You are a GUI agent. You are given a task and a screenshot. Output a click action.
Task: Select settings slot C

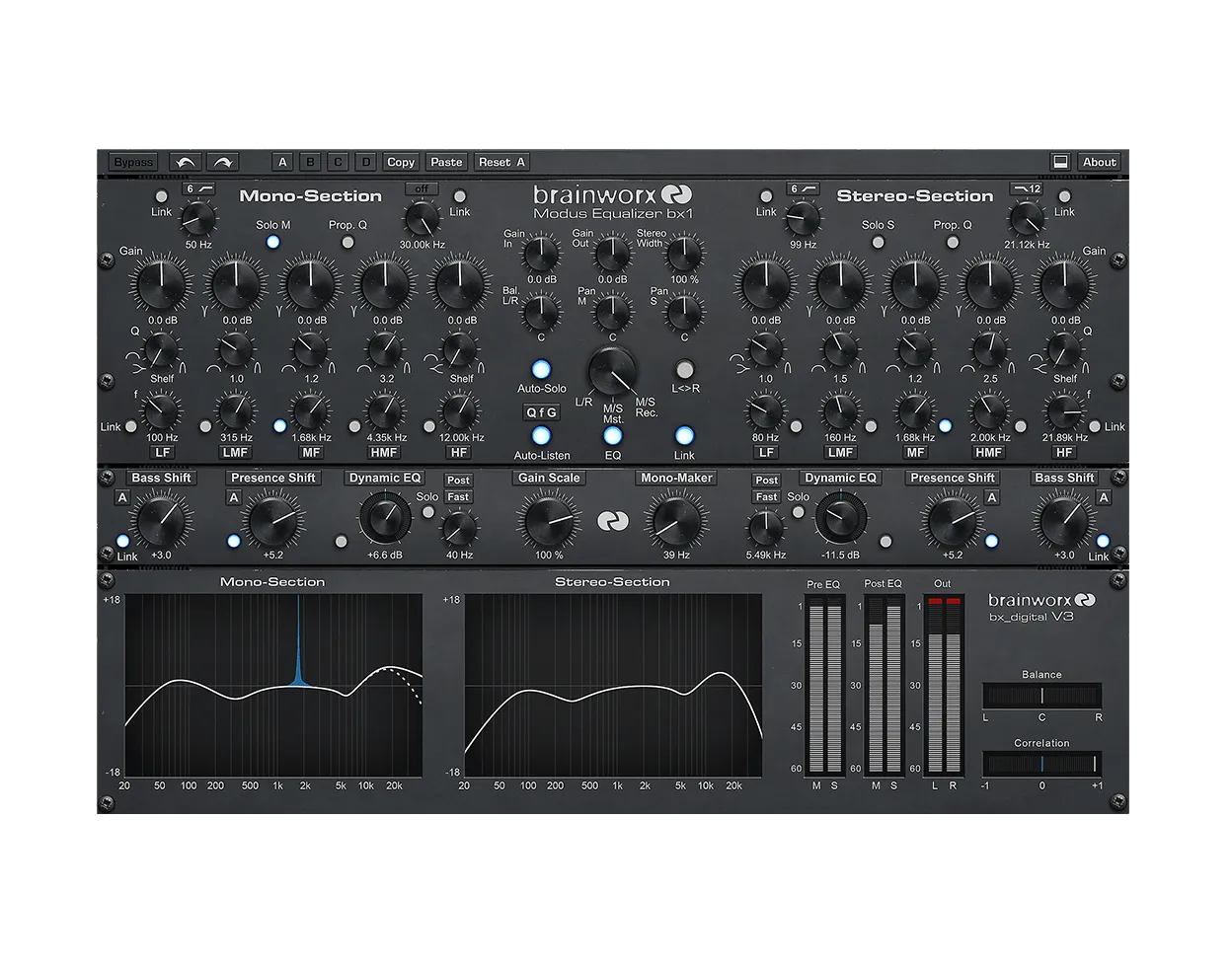[x=338, y=162]
